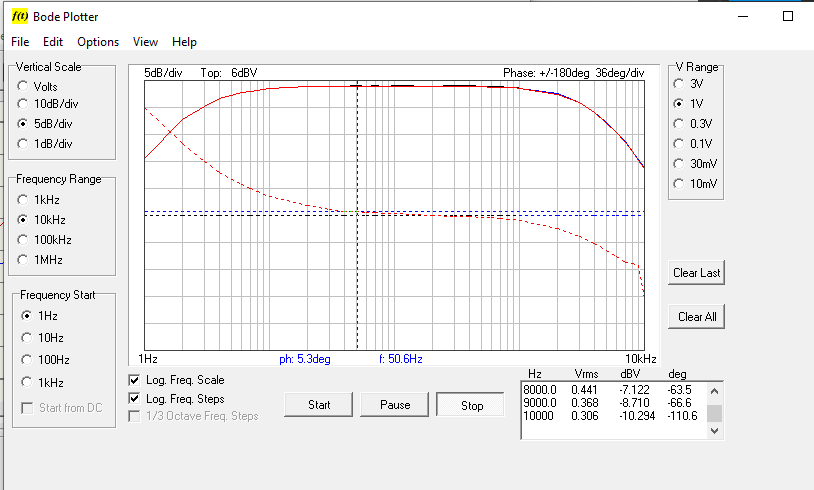
Task: Set frequency range to 1kHz
Action: tap(22, 199)
